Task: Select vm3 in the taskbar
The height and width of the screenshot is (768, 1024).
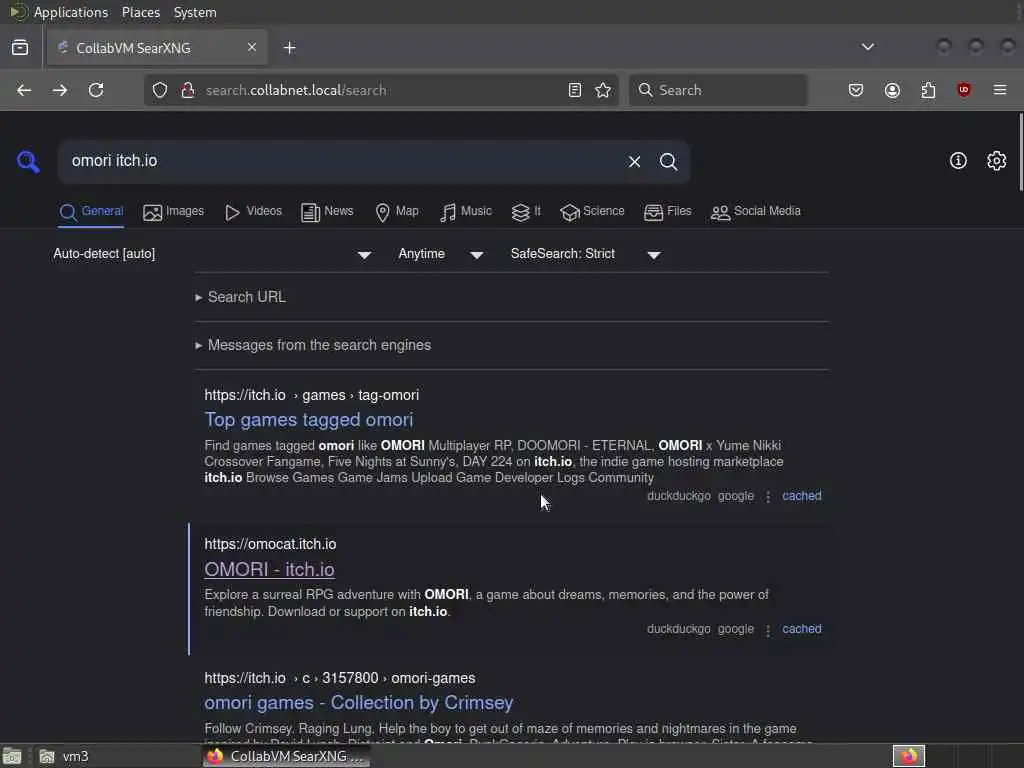Action: [64, 756]
